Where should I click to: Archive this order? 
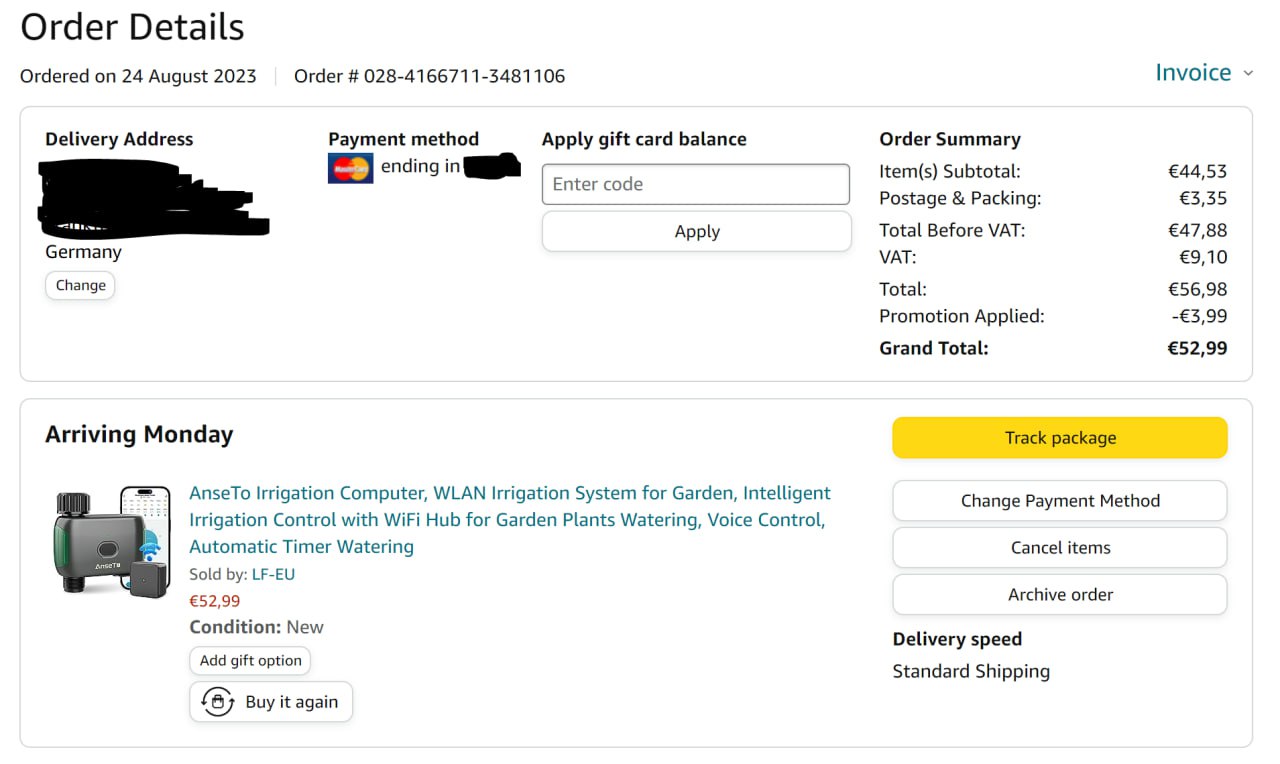pyautogui.click(x=1059, y=595)
